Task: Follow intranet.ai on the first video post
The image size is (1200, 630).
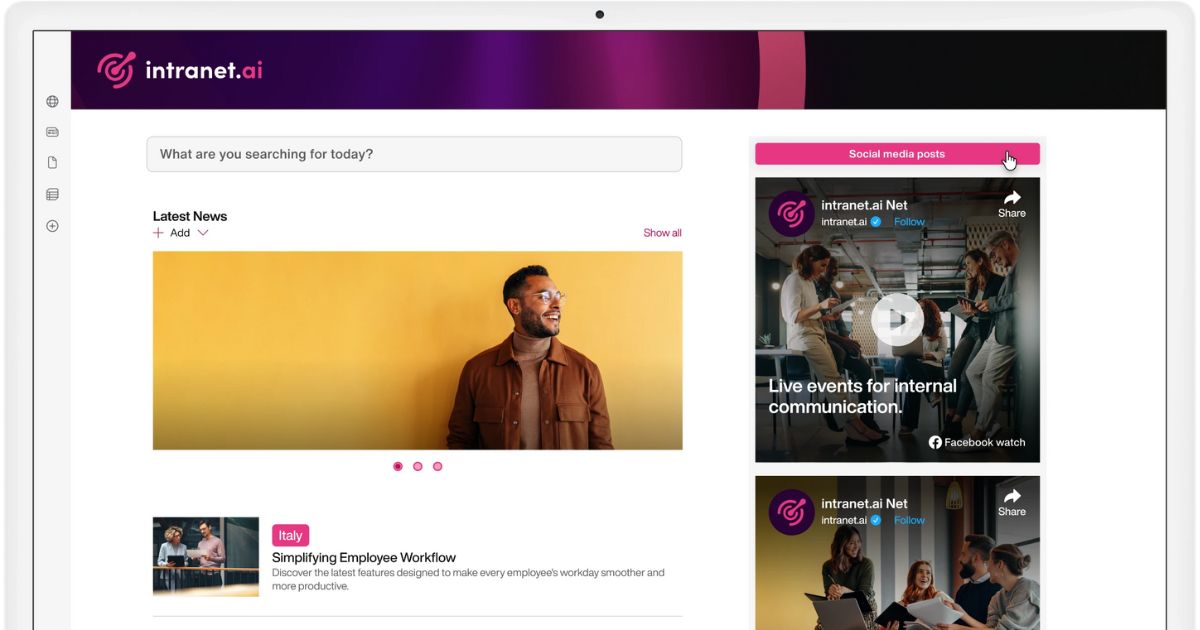Action: click(x=909, y=222)
